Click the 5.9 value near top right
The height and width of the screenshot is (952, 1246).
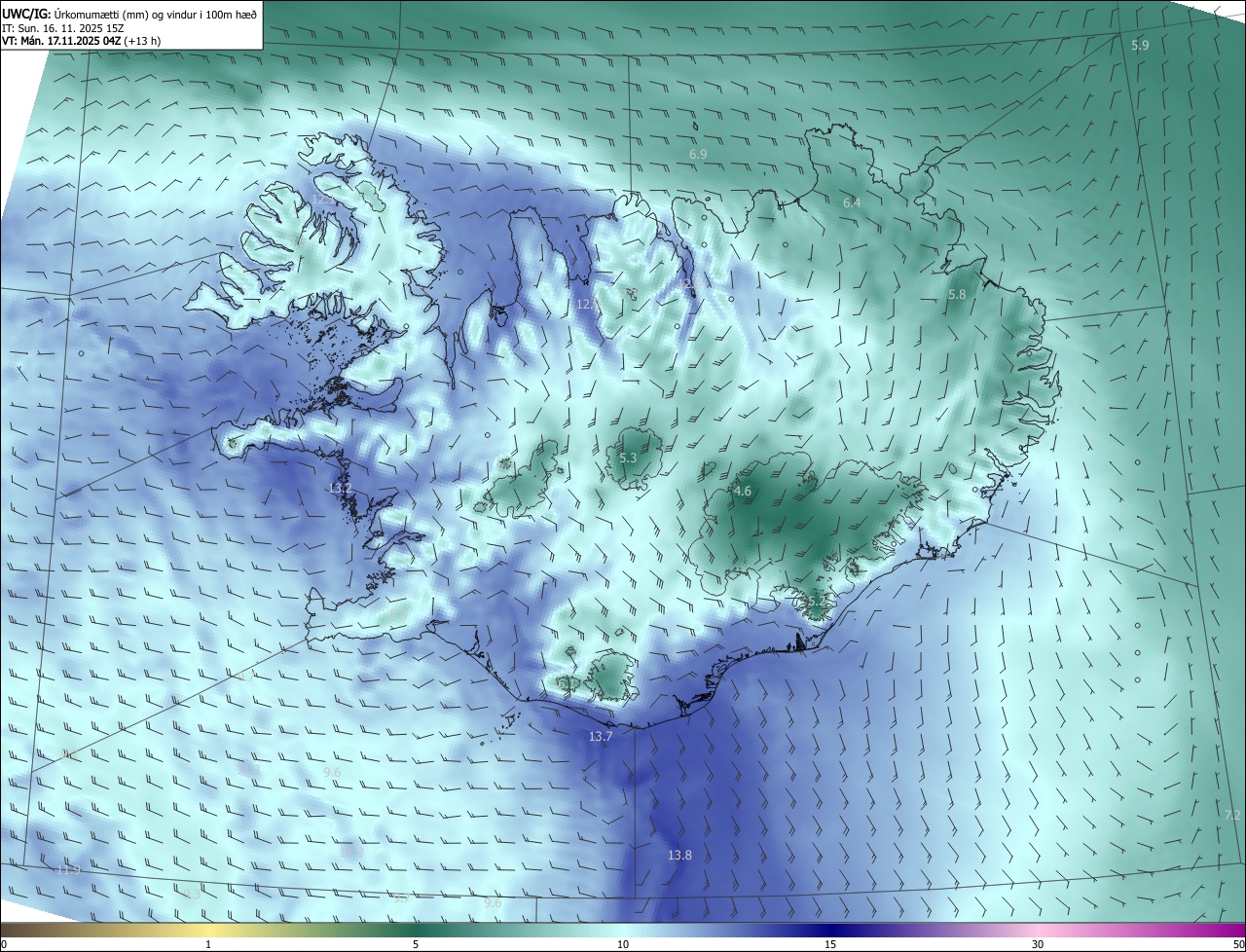tap(1140, 46)
